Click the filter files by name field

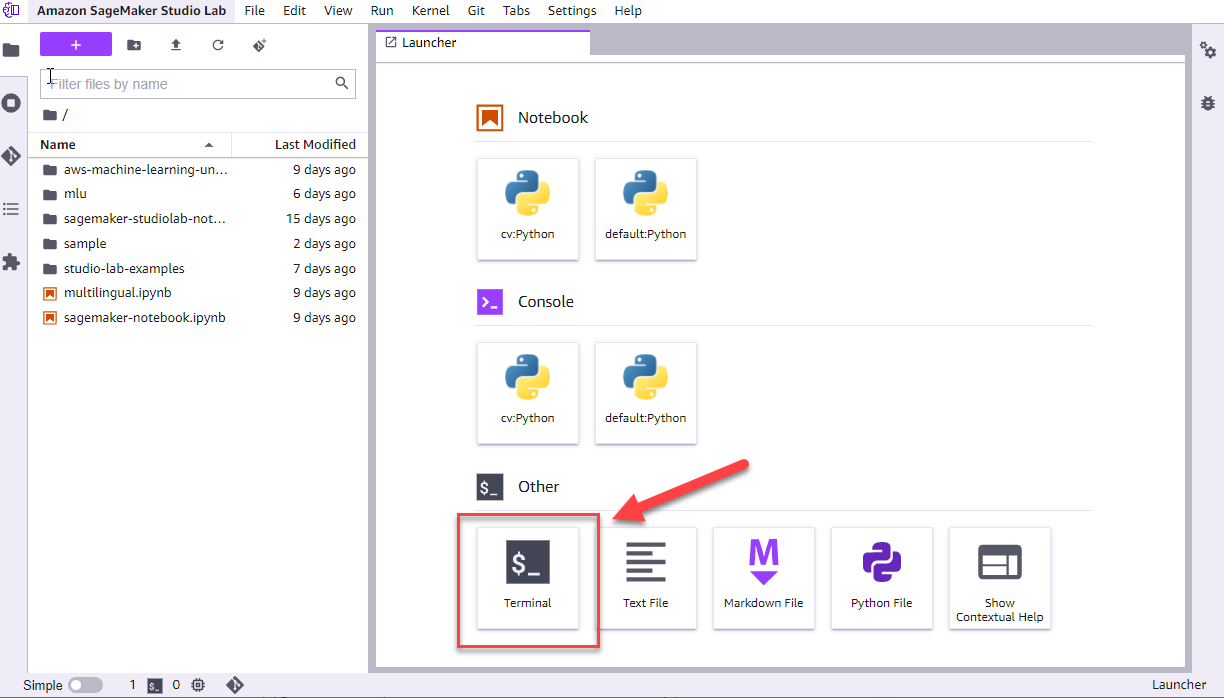pos(197,84)
